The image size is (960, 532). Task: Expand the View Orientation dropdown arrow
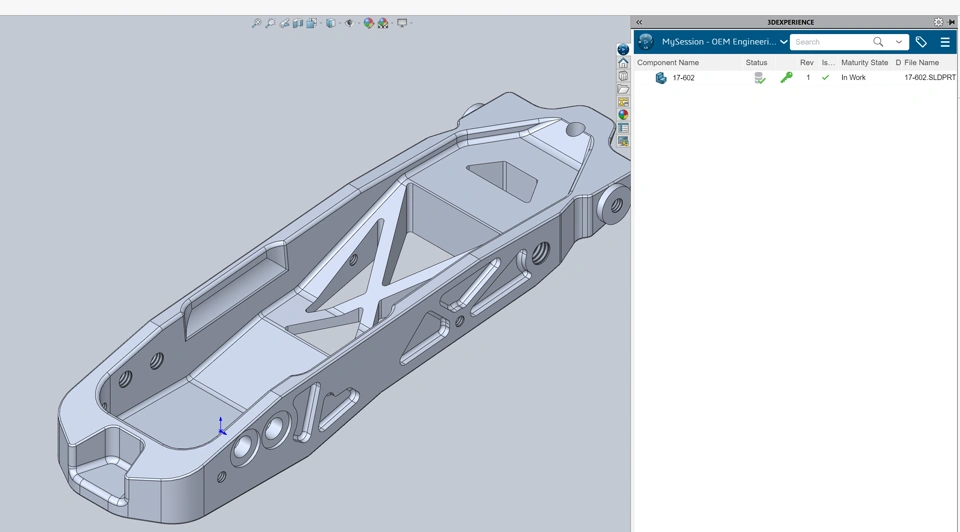point(320,23)
